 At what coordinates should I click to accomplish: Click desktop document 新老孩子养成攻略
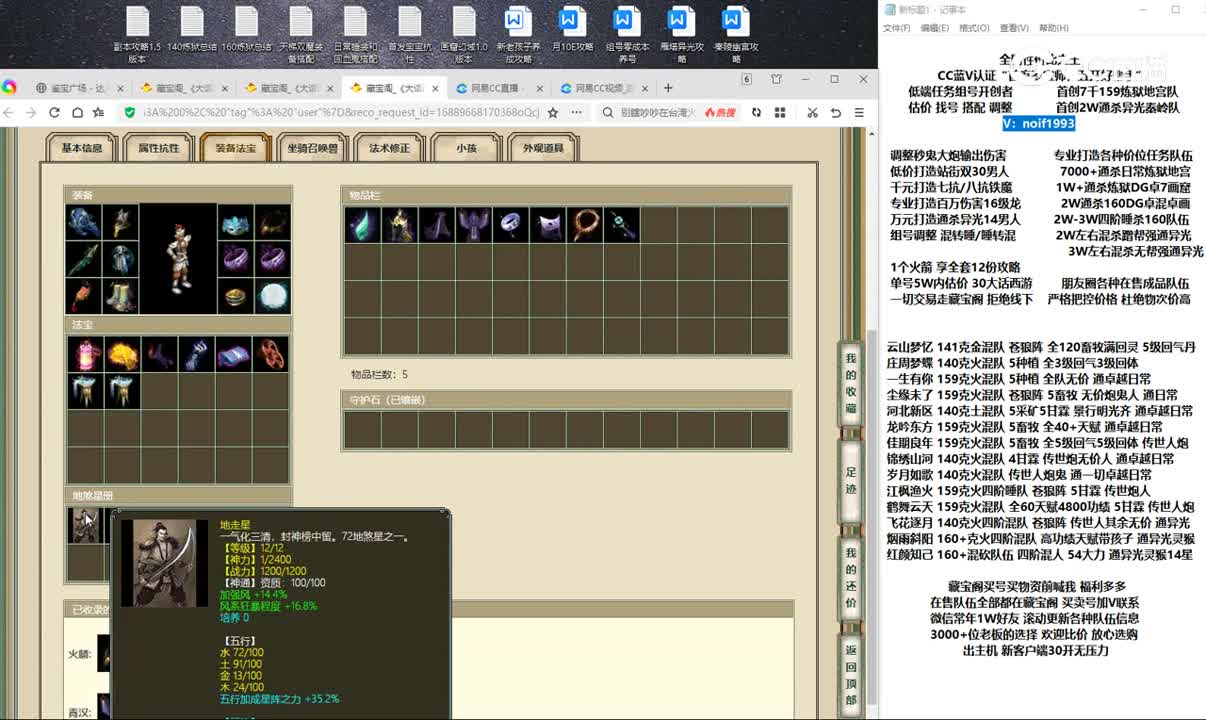pos(516,33)
